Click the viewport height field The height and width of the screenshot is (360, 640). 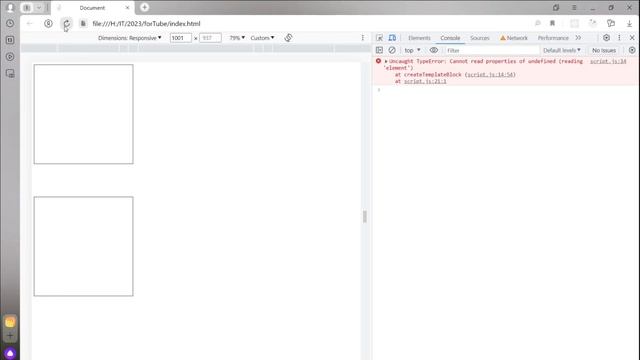210,38
